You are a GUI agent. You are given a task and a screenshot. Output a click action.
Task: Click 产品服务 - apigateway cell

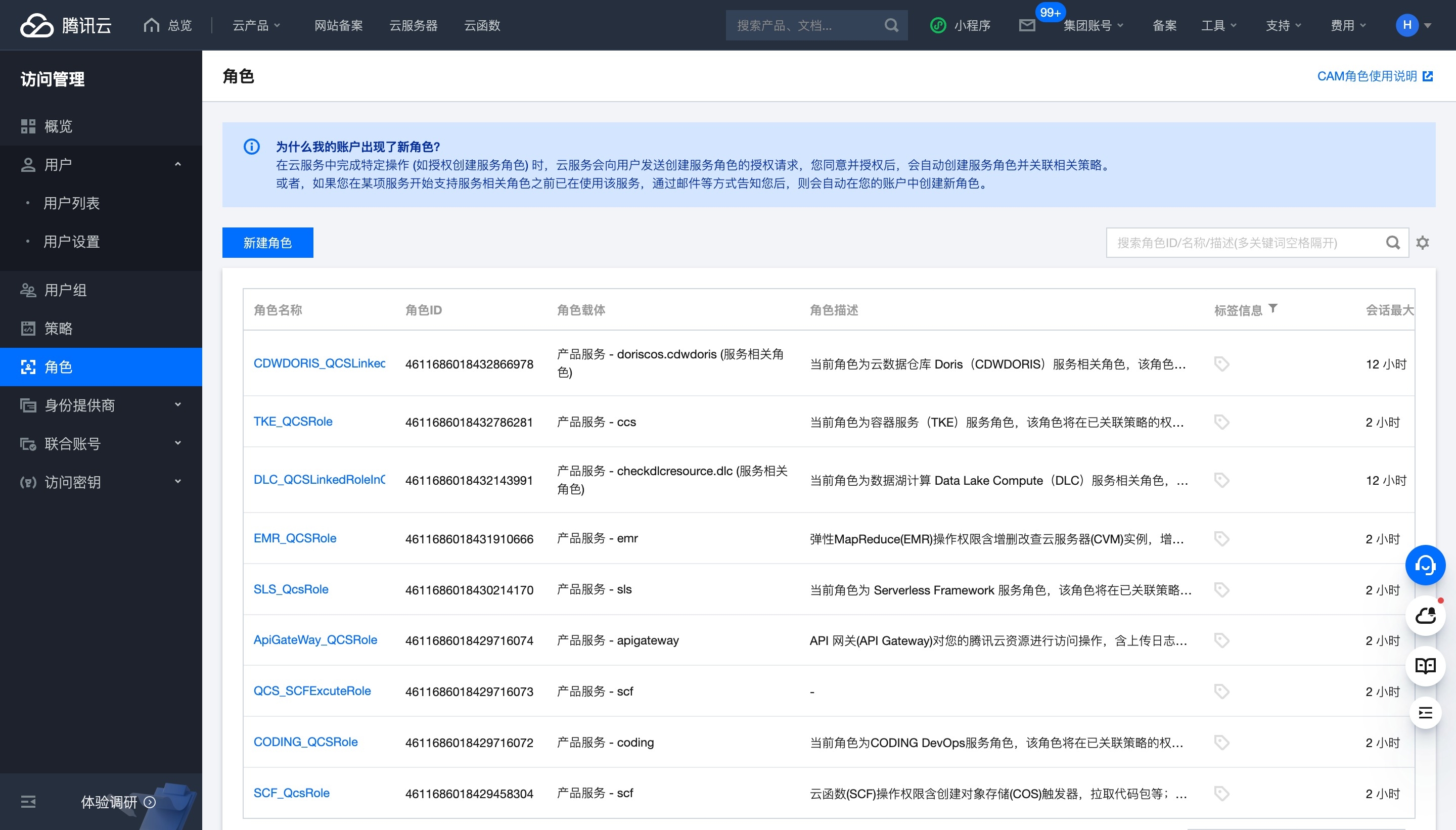point(618,640)
